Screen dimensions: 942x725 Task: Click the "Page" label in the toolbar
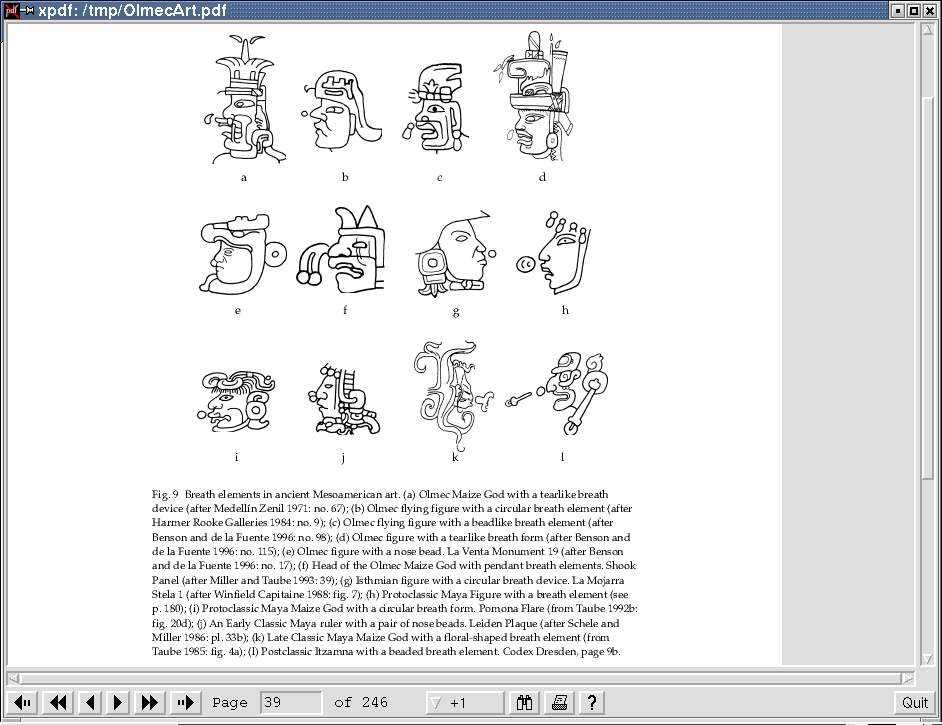tap(229, 703)
